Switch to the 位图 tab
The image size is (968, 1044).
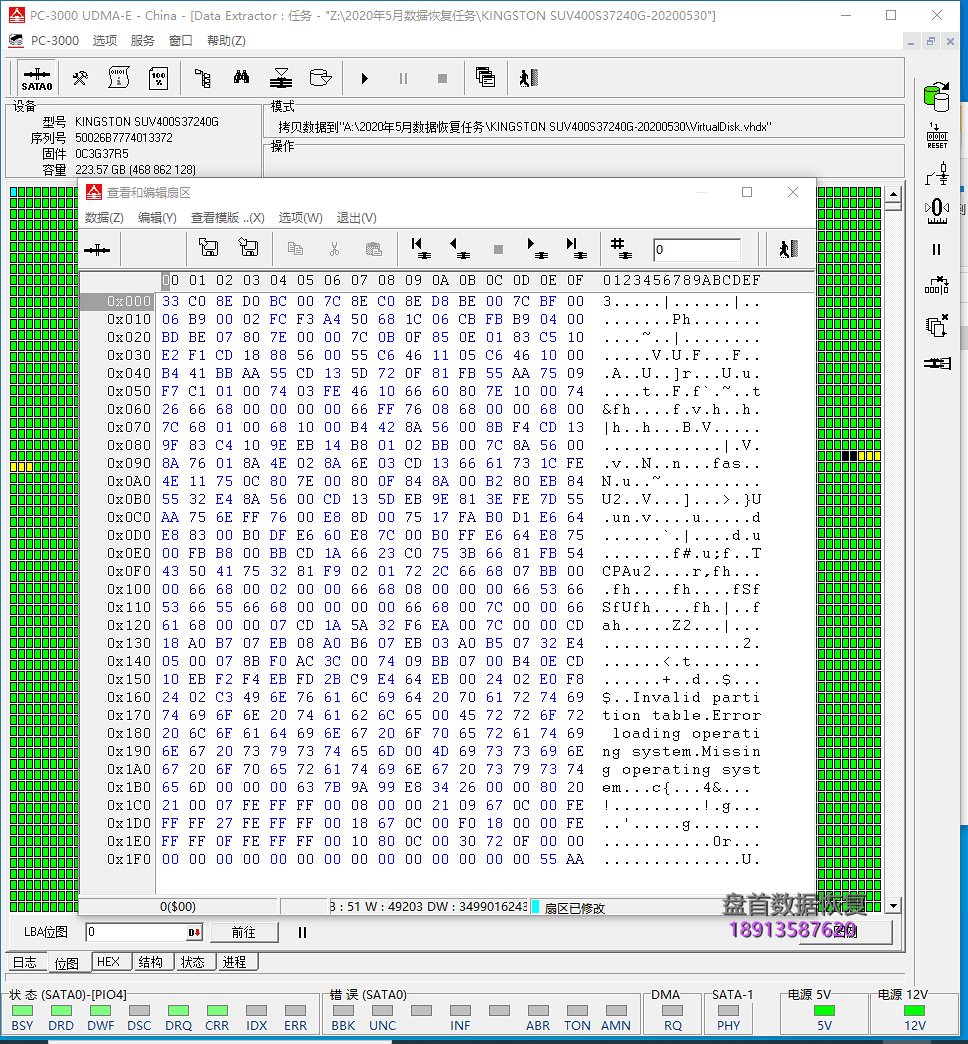(67, 963)
